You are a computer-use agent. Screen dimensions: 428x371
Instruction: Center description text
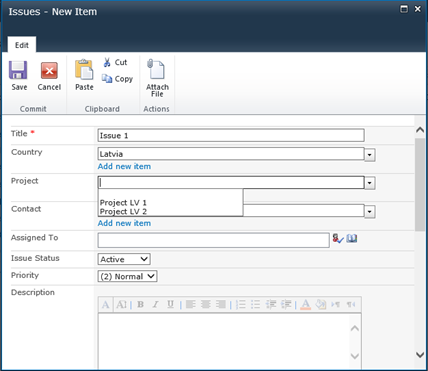[x=205, y=304]
